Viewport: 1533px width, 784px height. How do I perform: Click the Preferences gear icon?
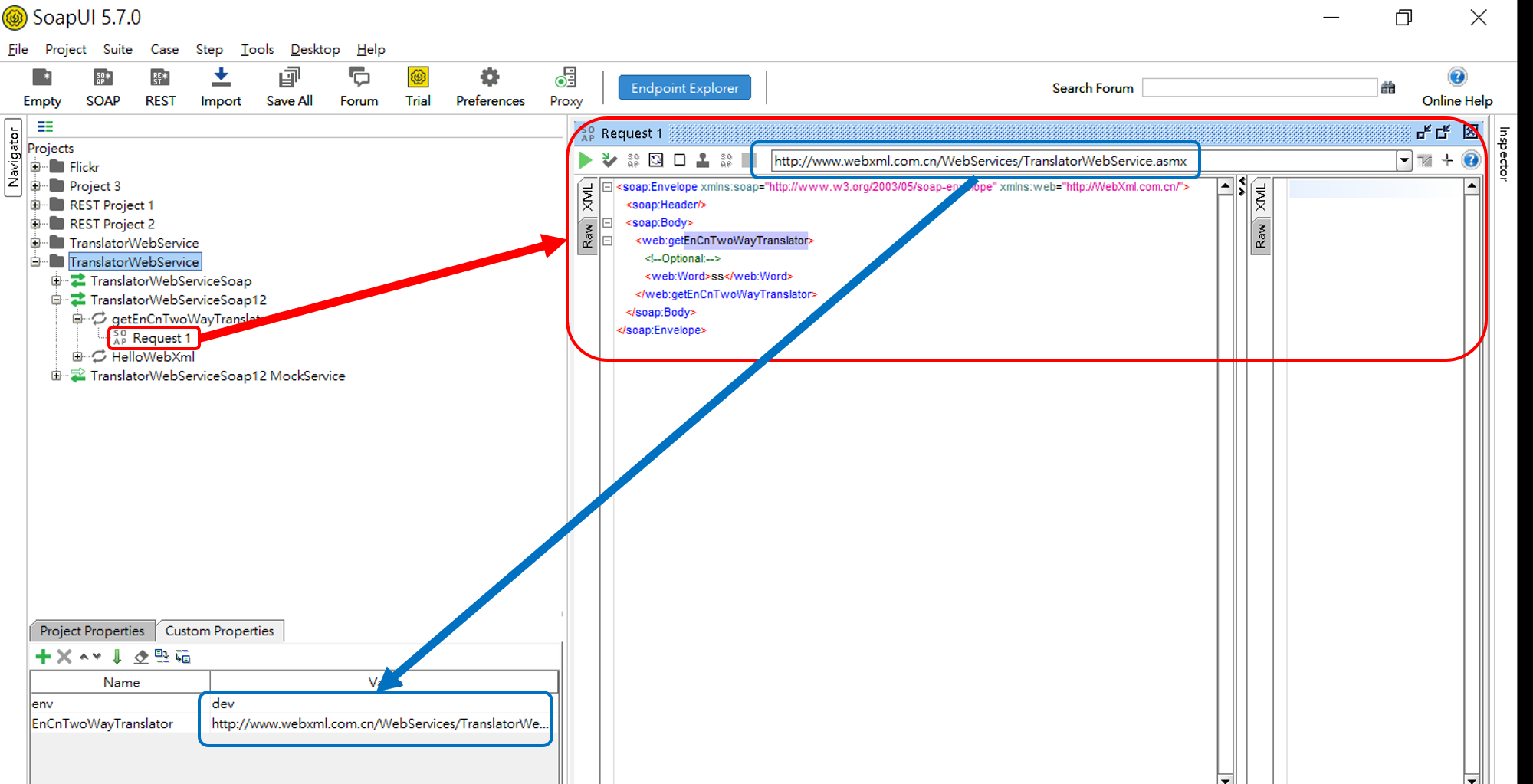[x=490, y=87]
